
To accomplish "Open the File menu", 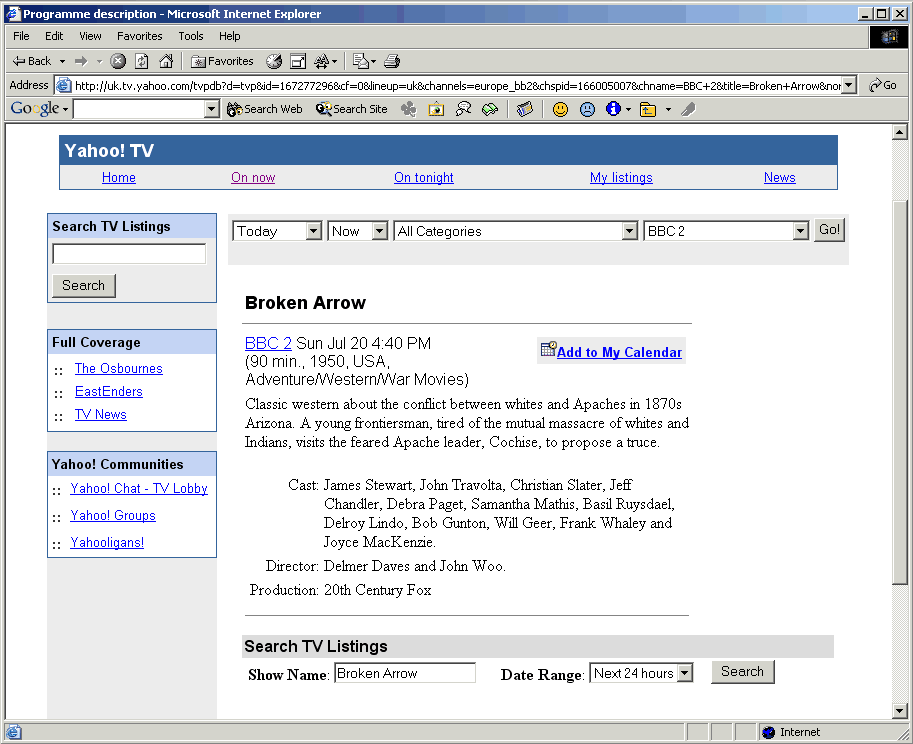I will click(21, 36).
